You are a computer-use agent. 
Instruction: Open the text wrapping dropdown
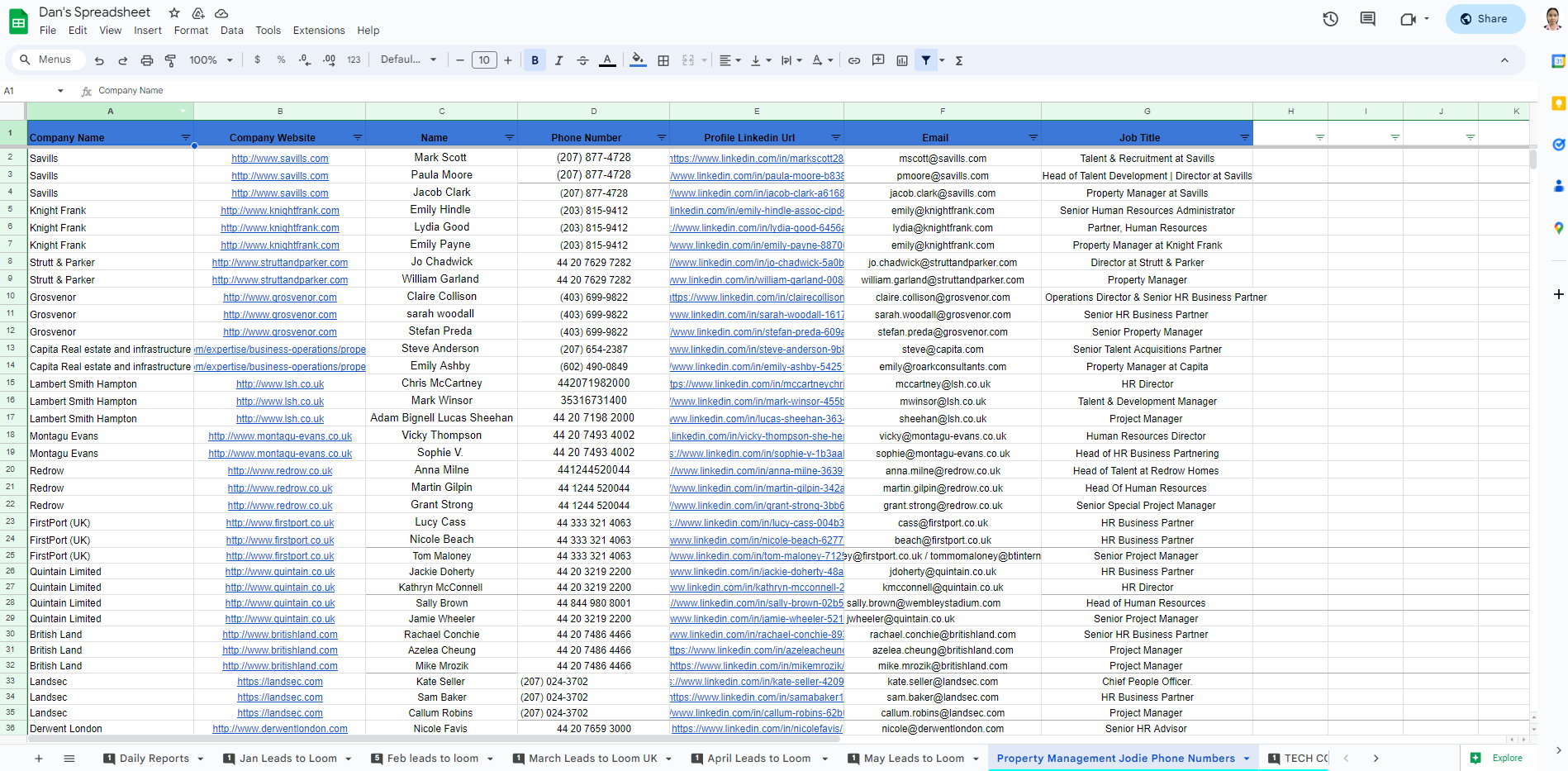tap(791, 60)
